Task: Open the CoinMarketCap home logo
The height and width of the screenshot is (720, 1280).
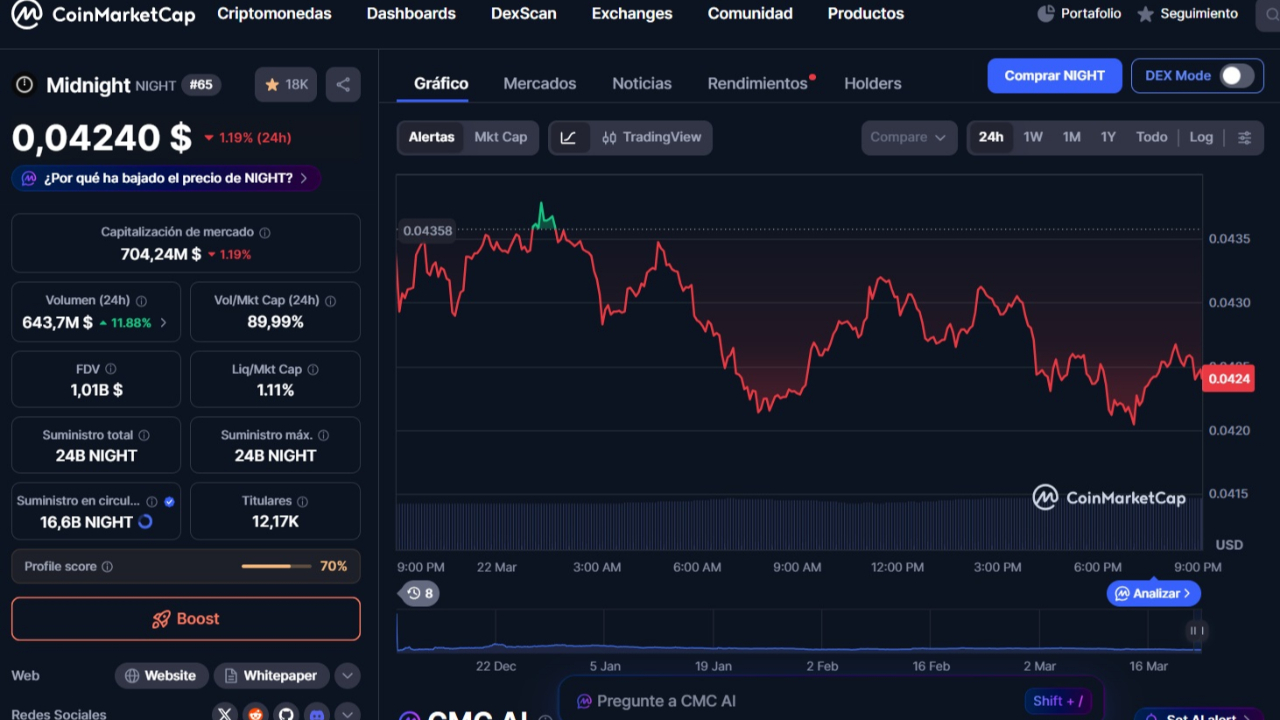Action: (x=103, y=14)
